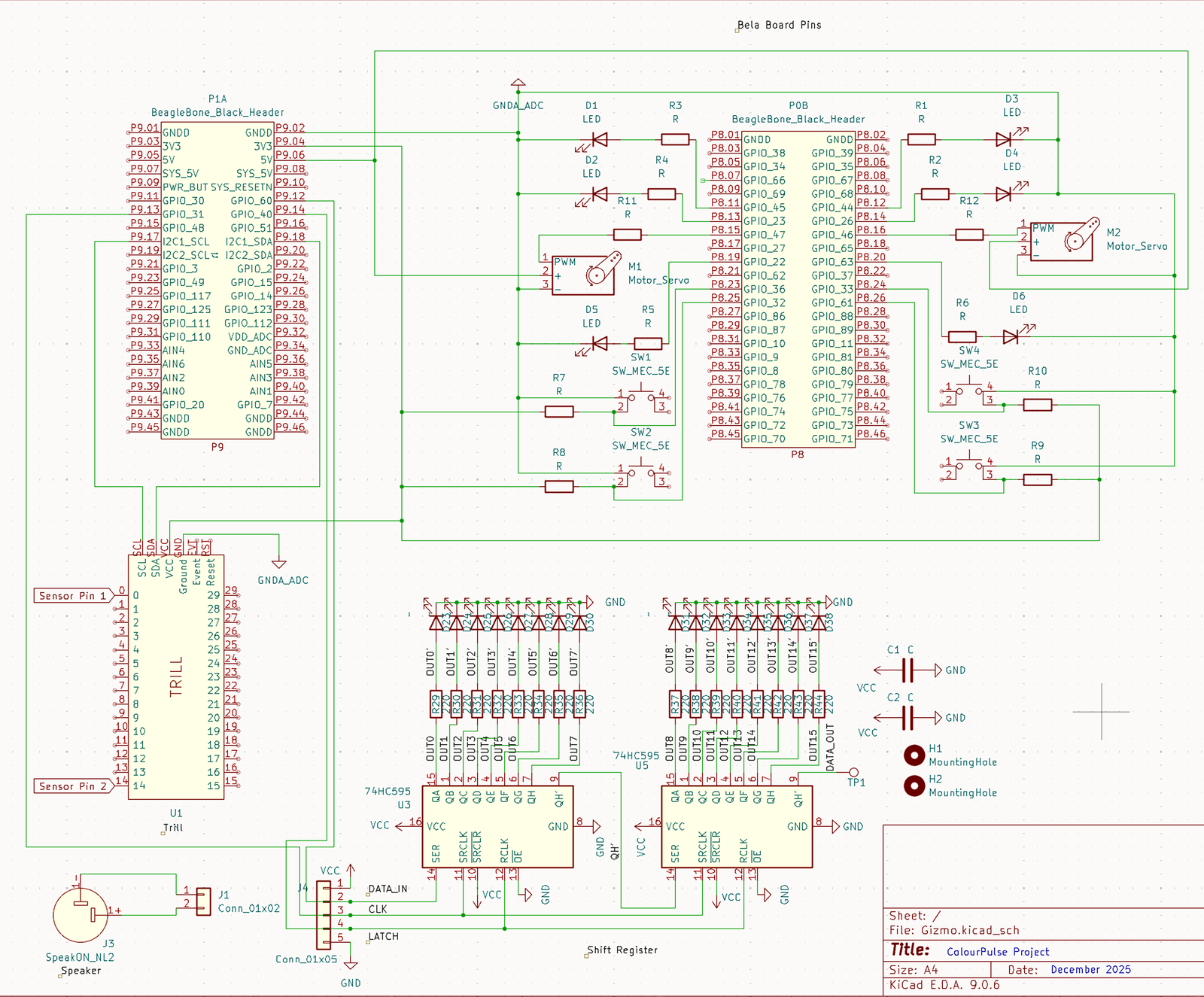Select the D5 LED diode symbol
The height and width of the screenshot is (997, 1204).
[x=599, y=344]
